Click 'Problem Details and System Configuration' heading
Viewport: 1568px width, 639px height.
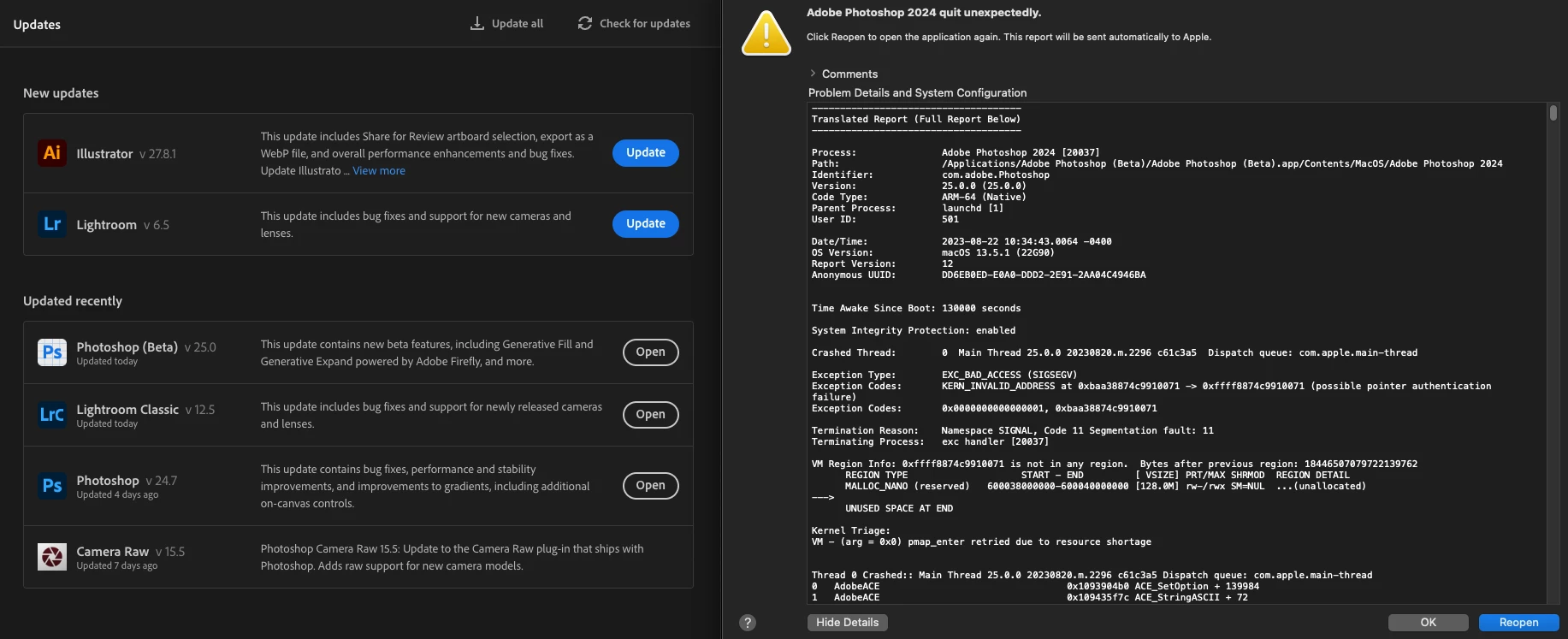click(x=917, y=93)
